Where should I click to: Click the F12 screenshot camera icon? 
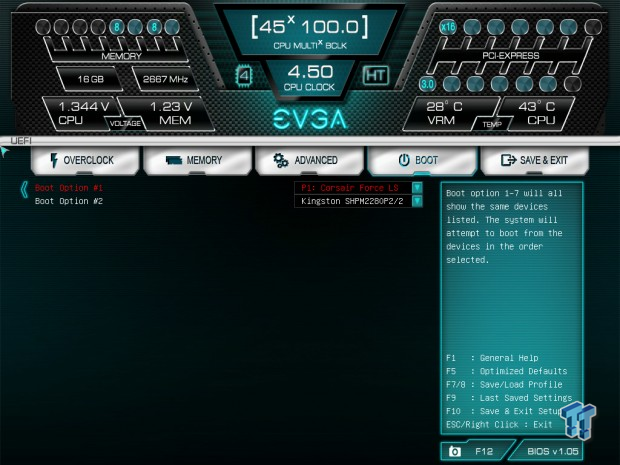[455, 451]
